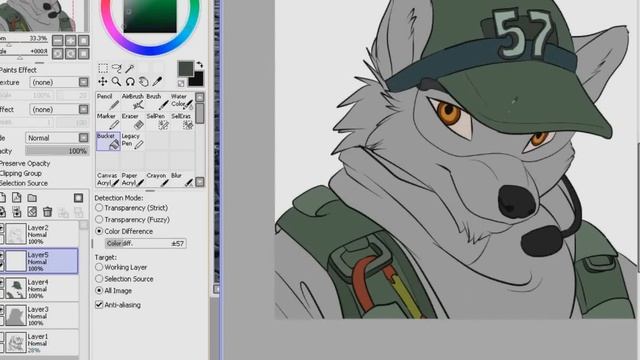
Task: Choose the lasso selection tool
Action: pyautogui.click(x=116, y=68)
